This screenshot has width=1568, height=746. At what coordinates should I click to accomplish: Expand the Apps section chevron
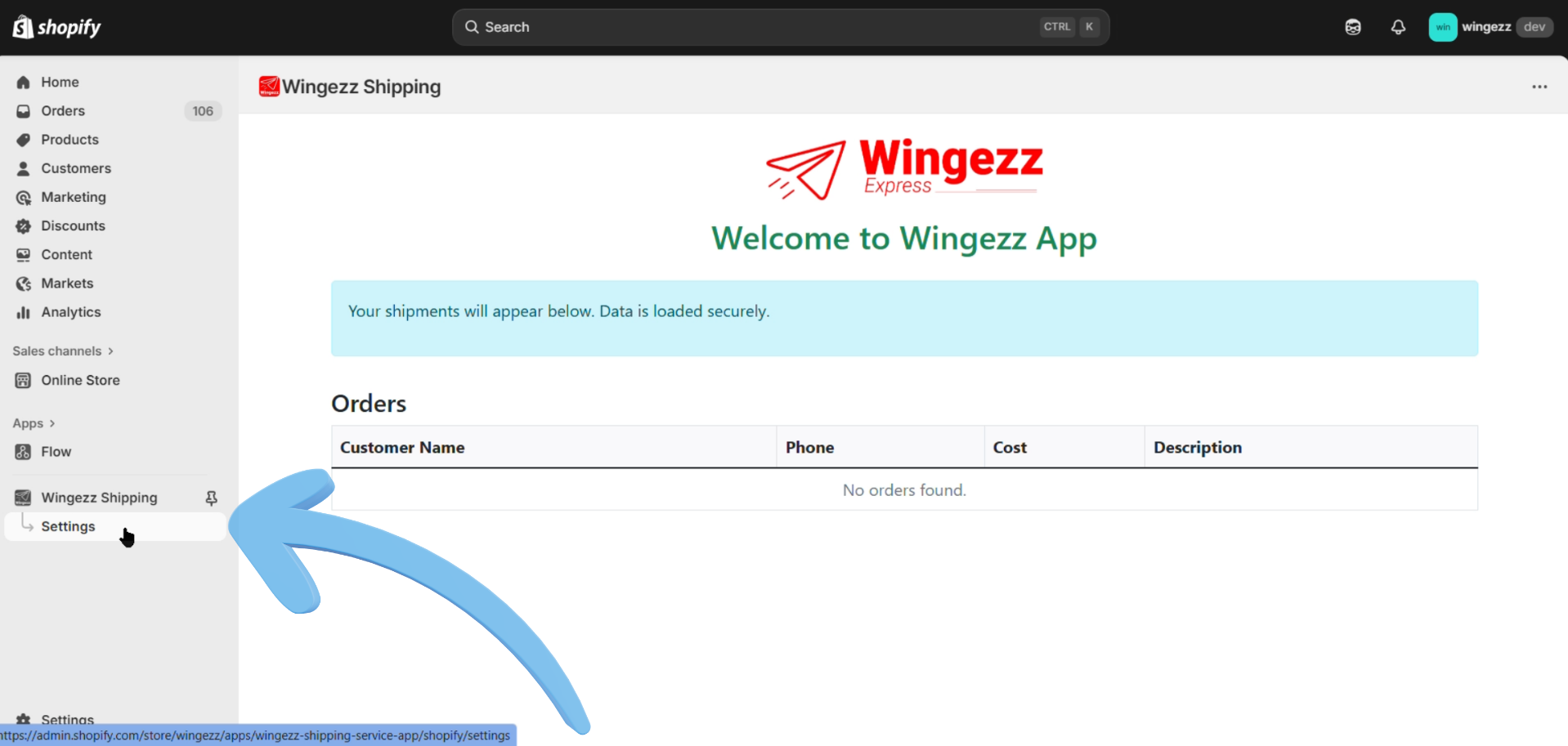(x=52, y=423)
